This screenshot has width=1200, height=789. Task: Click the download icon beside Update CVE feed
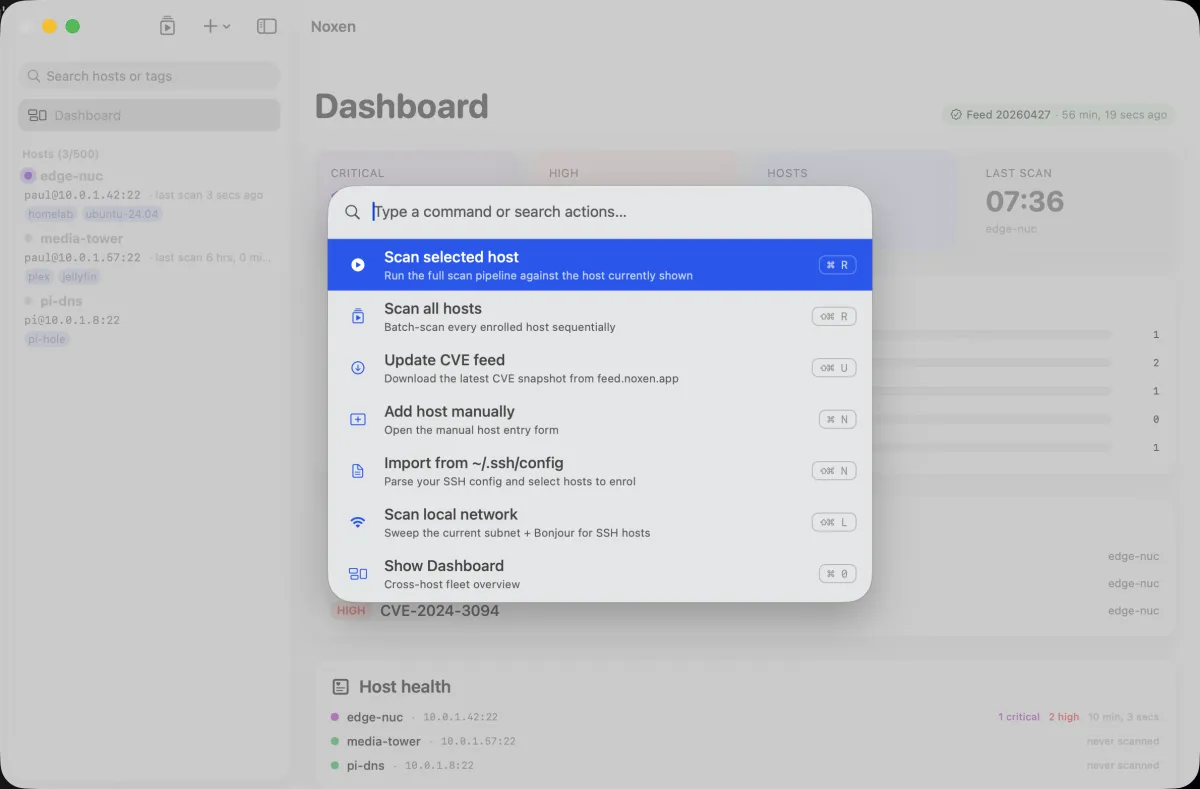click(x=357, y=367)
